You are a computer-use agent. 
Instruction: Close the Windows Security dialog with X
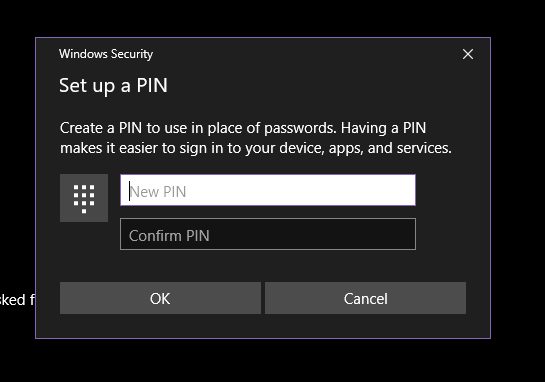[468, 54]
